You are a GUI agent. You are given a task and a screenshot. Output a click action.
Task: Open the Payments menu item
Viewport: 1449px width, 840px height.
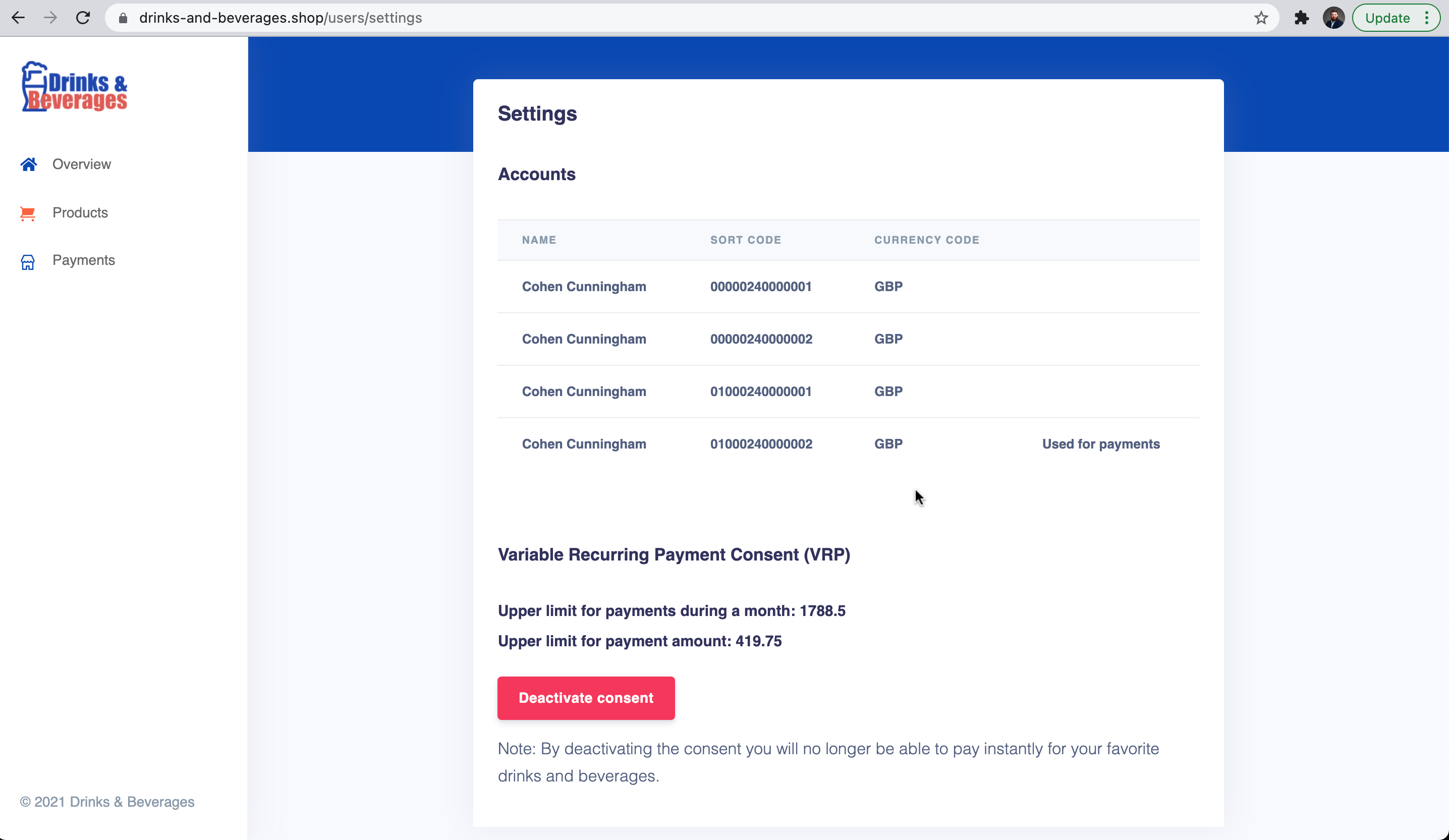[83, 260]
